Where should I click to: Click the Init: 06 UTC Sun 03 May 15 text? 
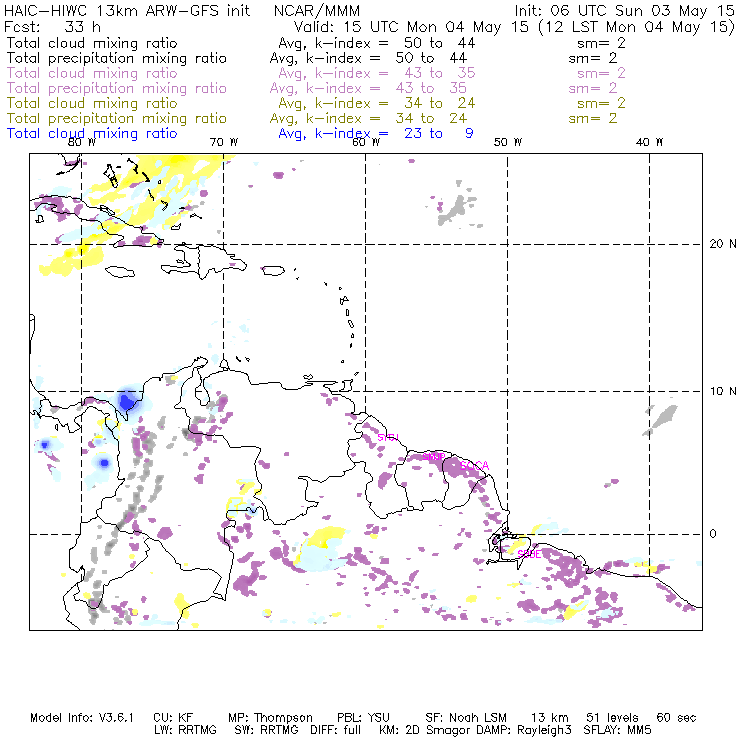pos(624,11)
